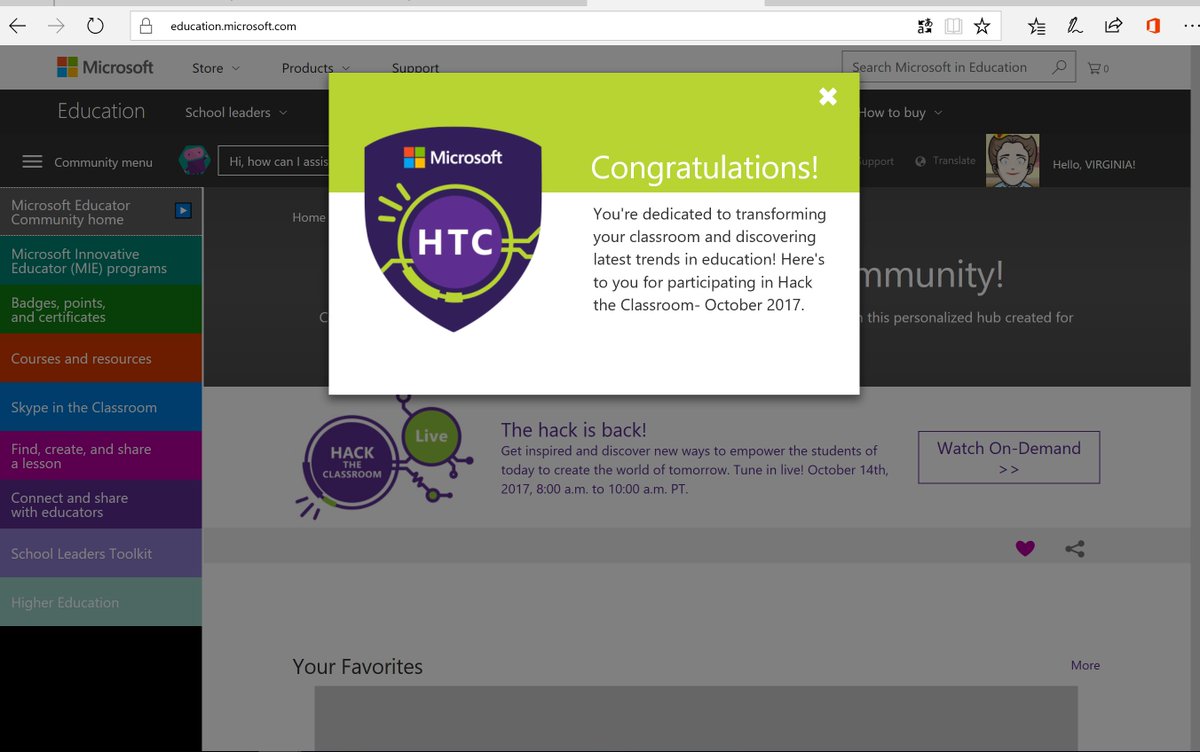1200x752 pixels.
Task: Click the share icon below the banner
Action: click(1075, 548)
